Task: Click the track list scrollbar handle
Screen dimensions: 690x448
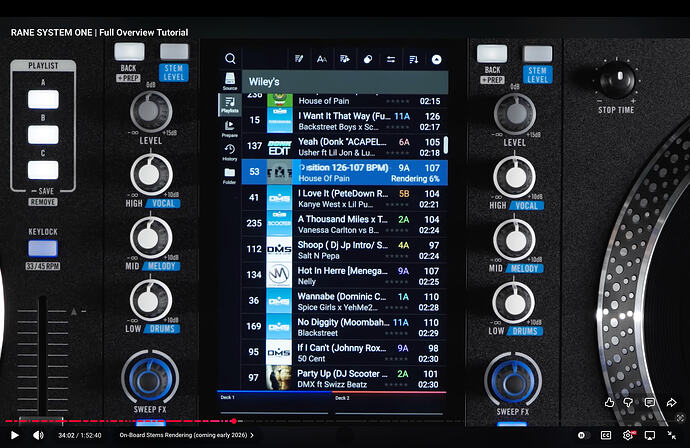Action: pos(446,145)
